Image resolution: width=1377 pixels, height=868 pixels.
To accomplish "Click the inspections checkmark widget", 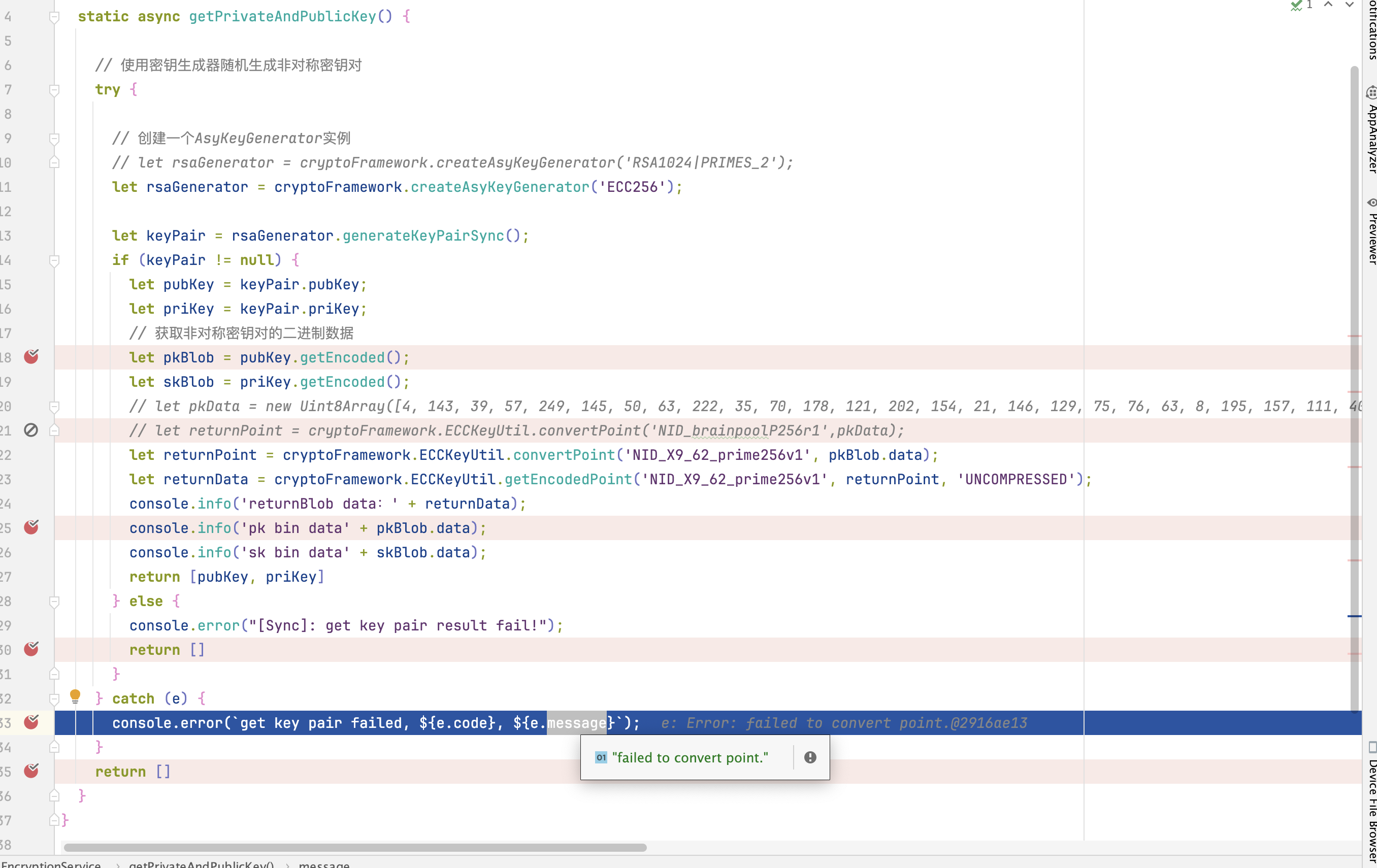I will pyautogui.click(x=1301, y=5).
